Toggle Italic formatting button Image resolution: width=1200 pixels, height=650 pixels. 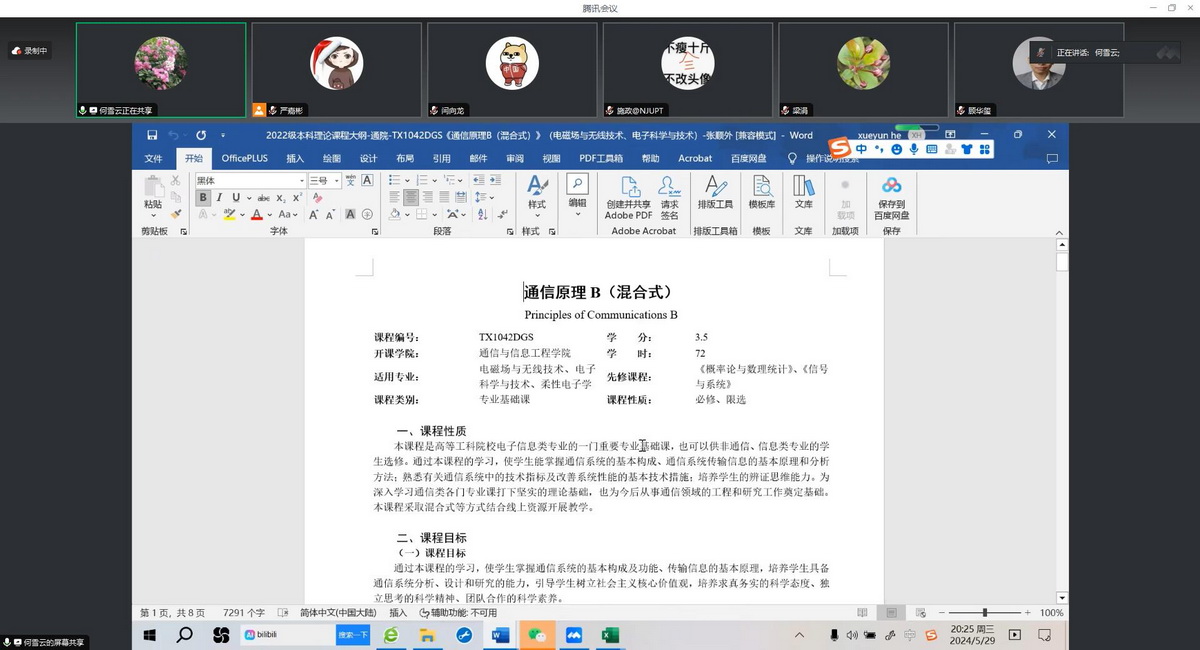[220, 198]
